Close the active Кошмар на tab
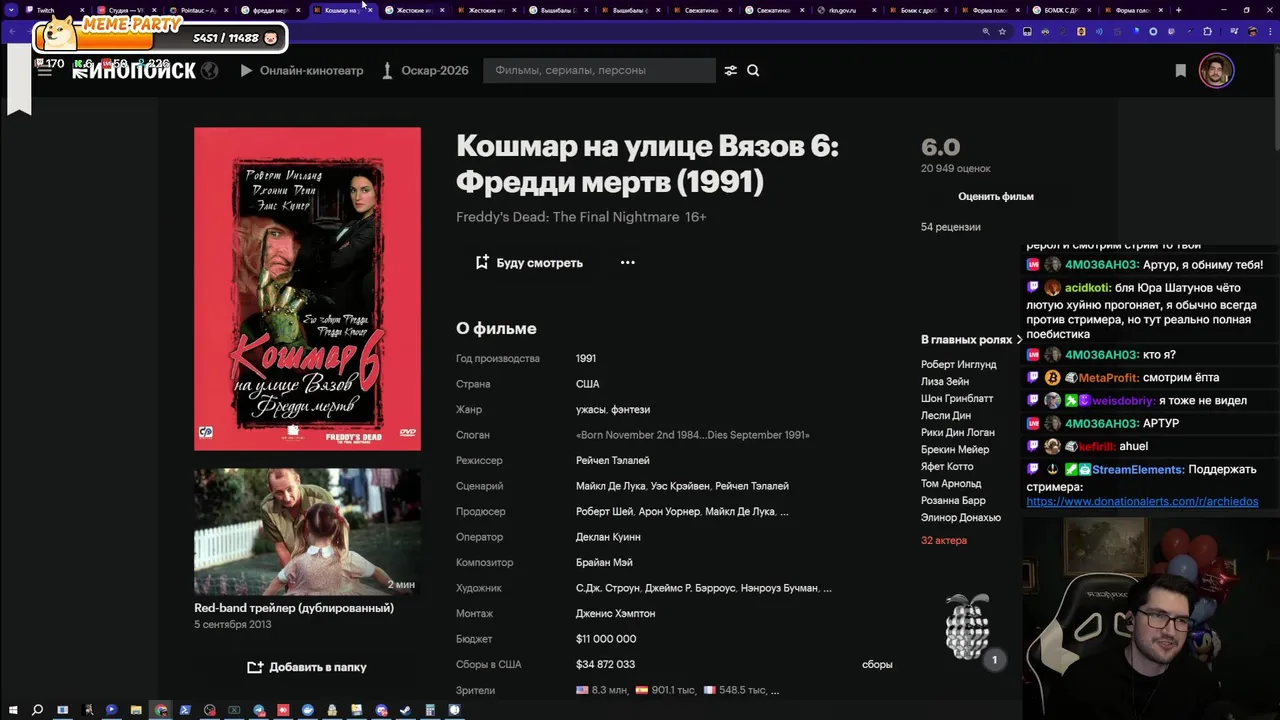 (368, 10)
